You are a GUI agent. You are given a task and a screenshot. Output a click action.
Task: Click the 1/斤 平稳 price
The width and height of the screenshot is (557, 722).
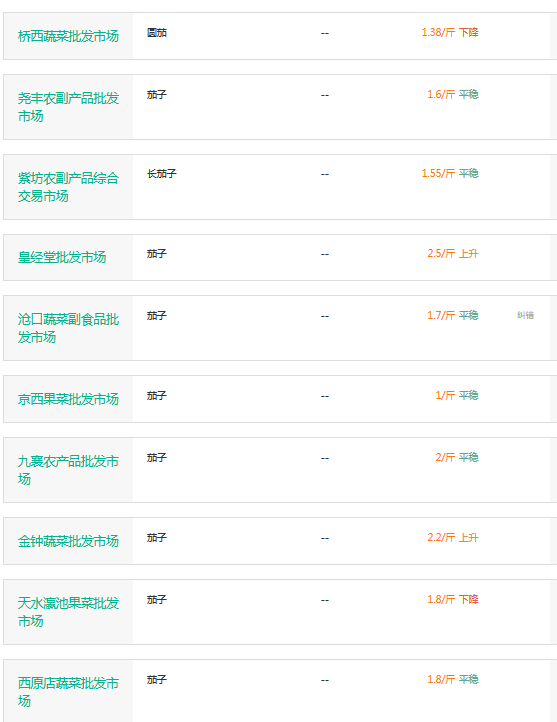pos(457,395)
